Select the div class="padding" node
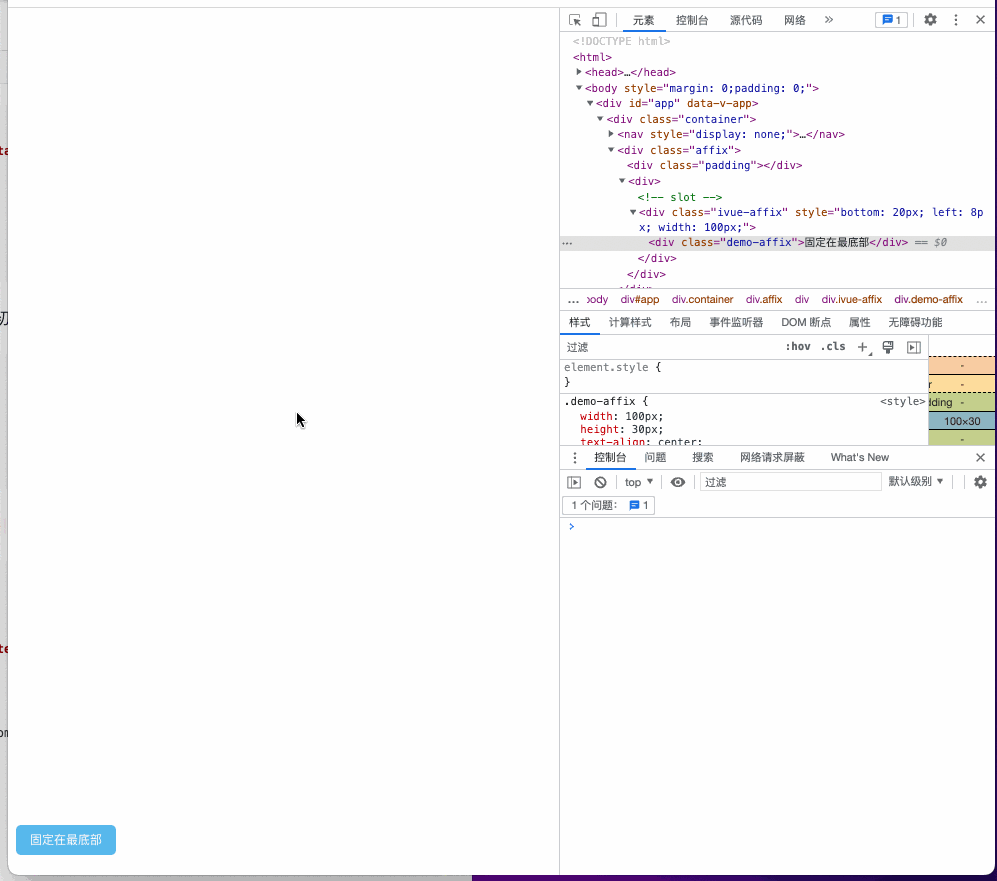Screen dimensions: 997x881 pyautogui.click(x=715, y=165)
